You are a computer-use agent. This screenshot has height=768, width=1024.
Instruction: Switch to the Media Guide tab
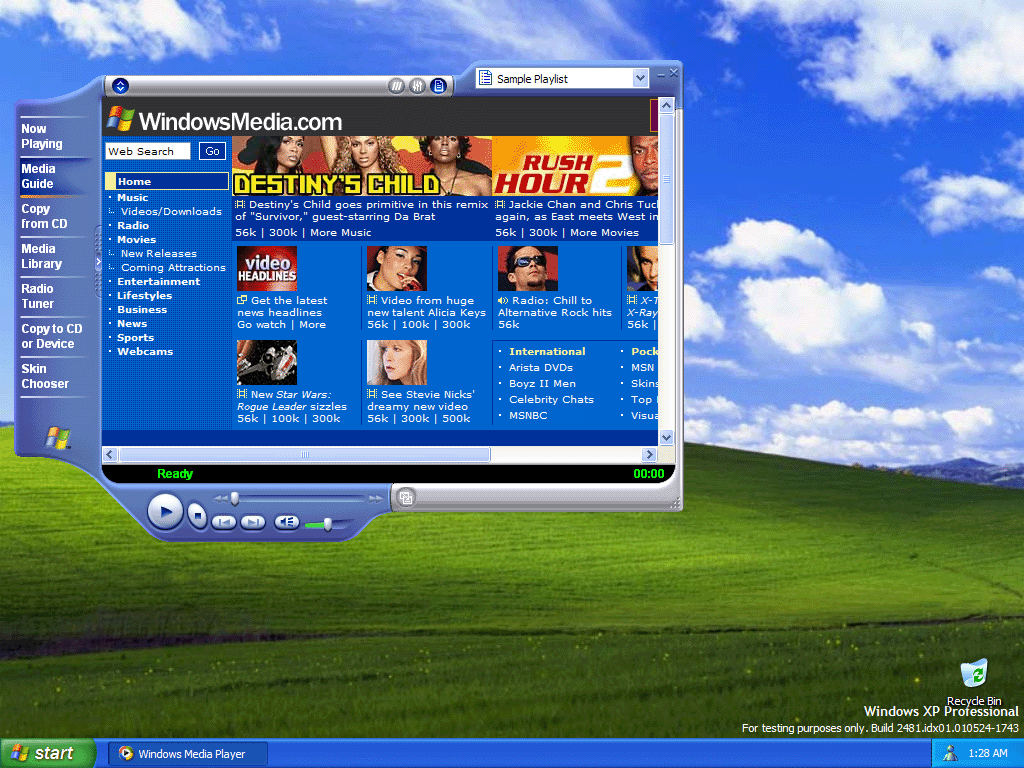click(x=38, y=176)
